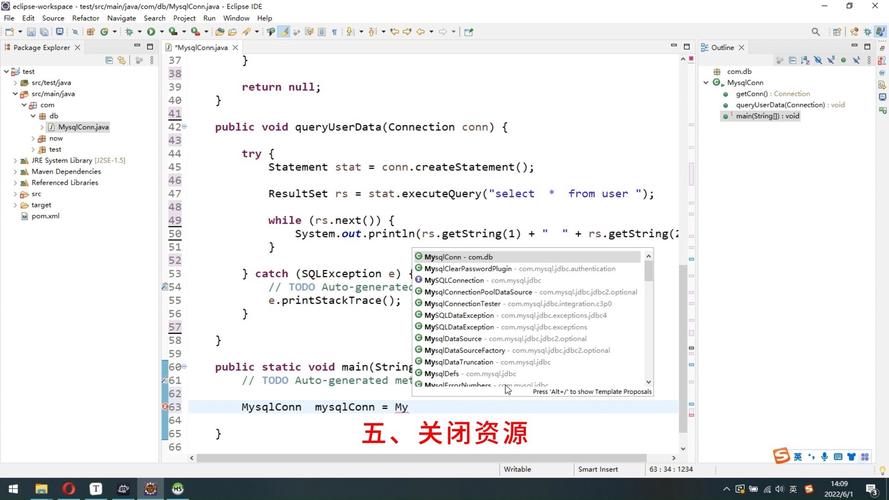Toggle Hide Non-Public Members green dot icon

pos(843,60)
